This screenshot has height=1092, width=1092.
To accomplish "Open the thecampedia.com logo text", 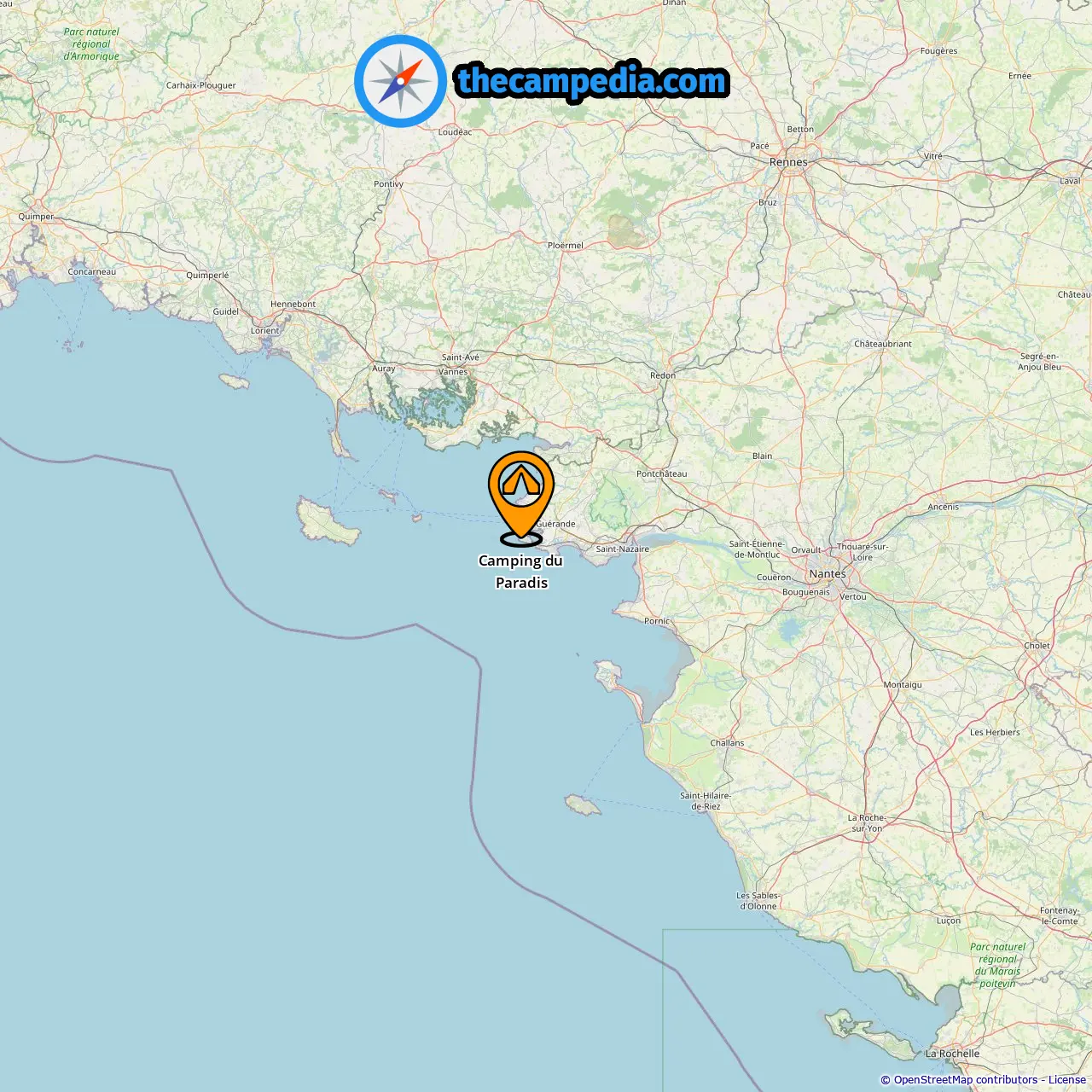I will click(592, 81).
